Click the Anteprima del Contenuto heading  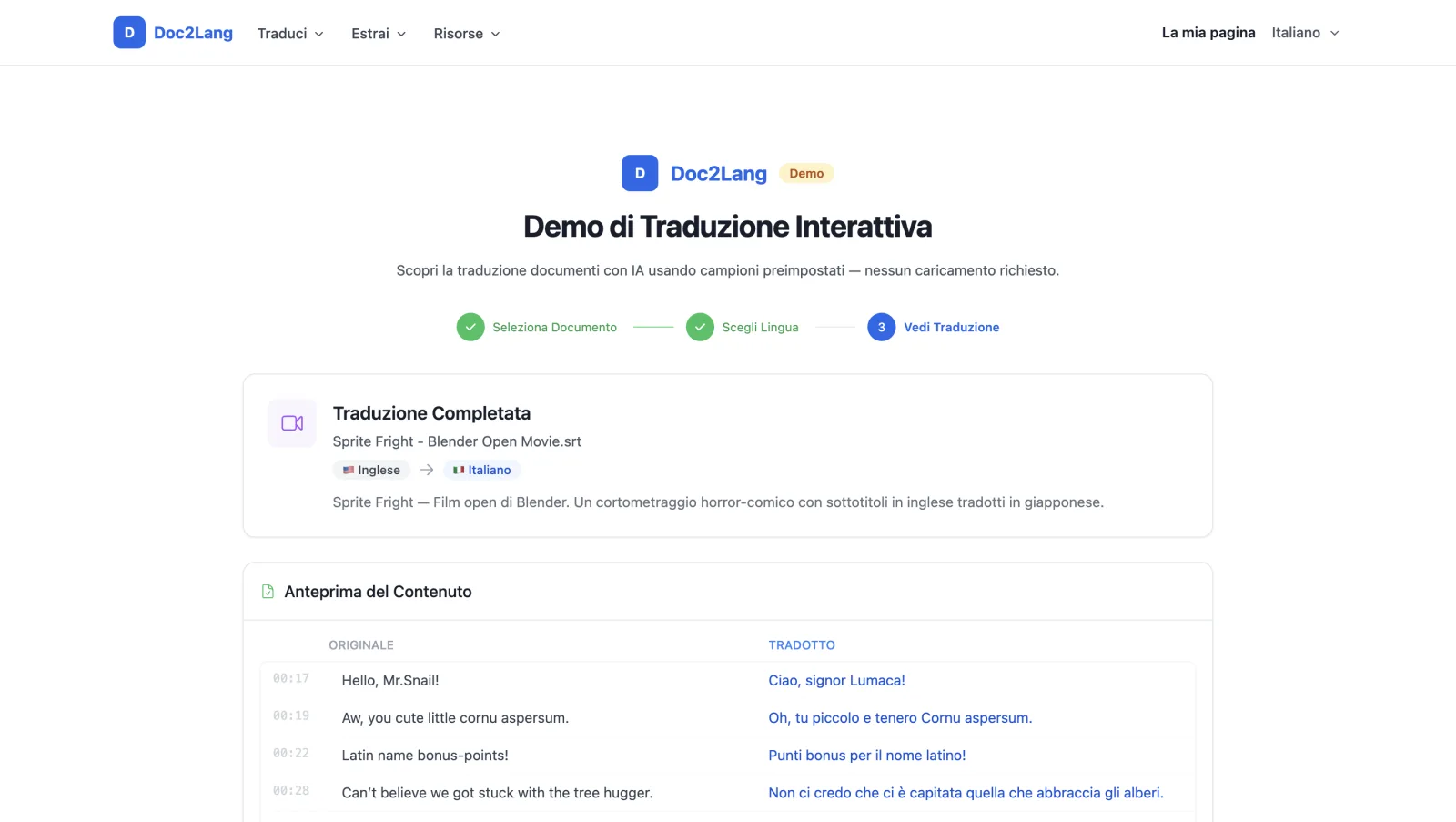pyautogui.click(x=378, y=592)
